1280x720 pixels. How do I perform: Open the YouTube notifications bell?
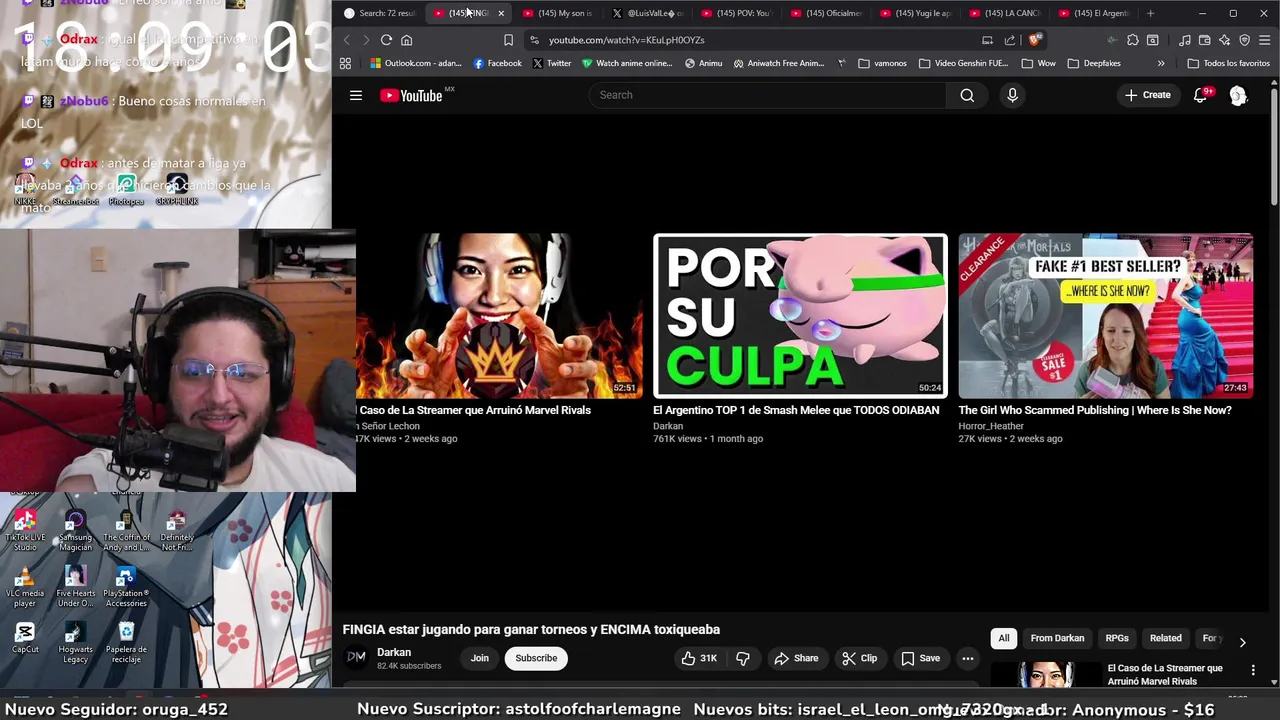click(1200, 95)
